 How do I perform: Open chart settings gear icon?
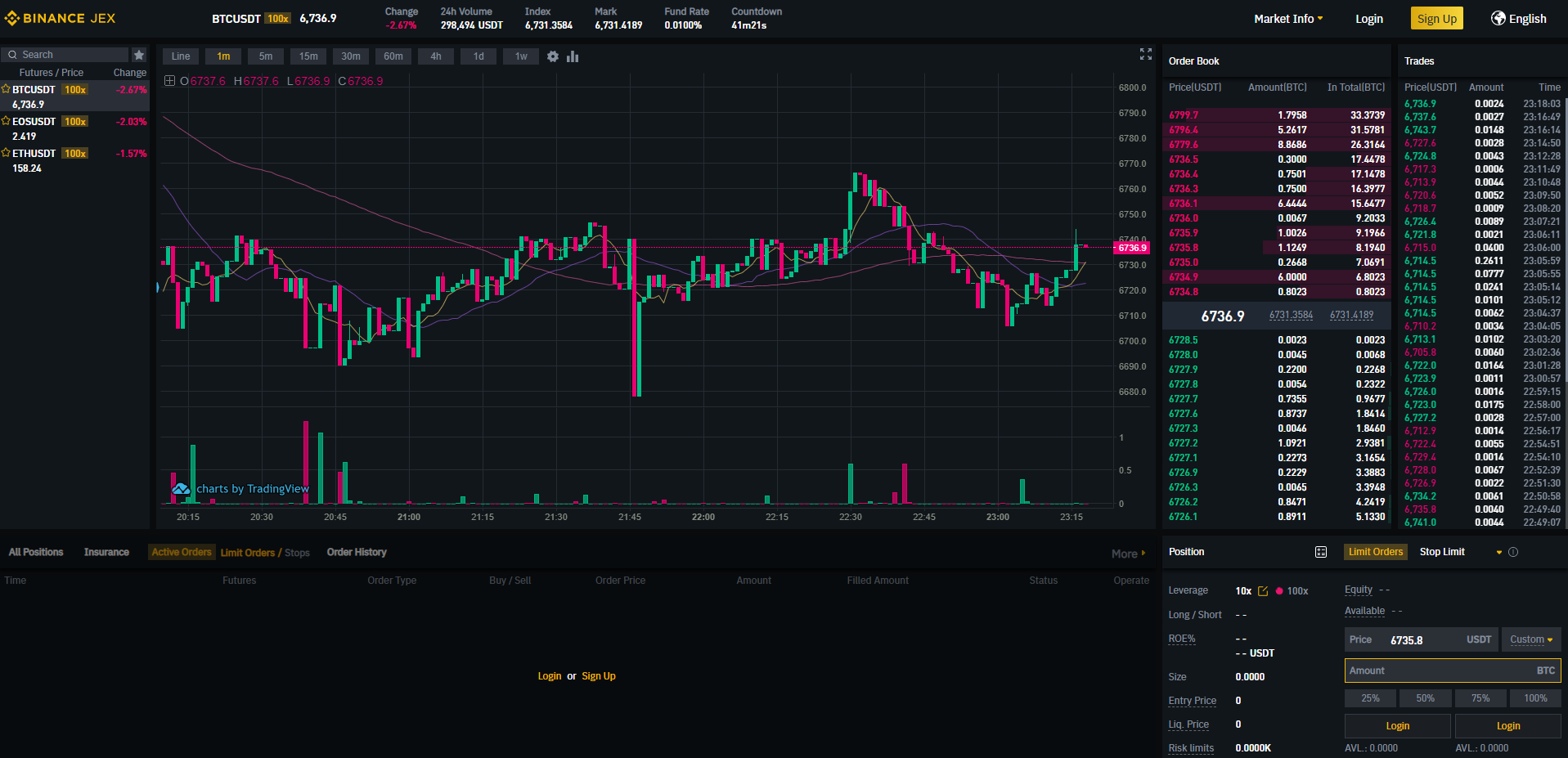pos(553,56)
